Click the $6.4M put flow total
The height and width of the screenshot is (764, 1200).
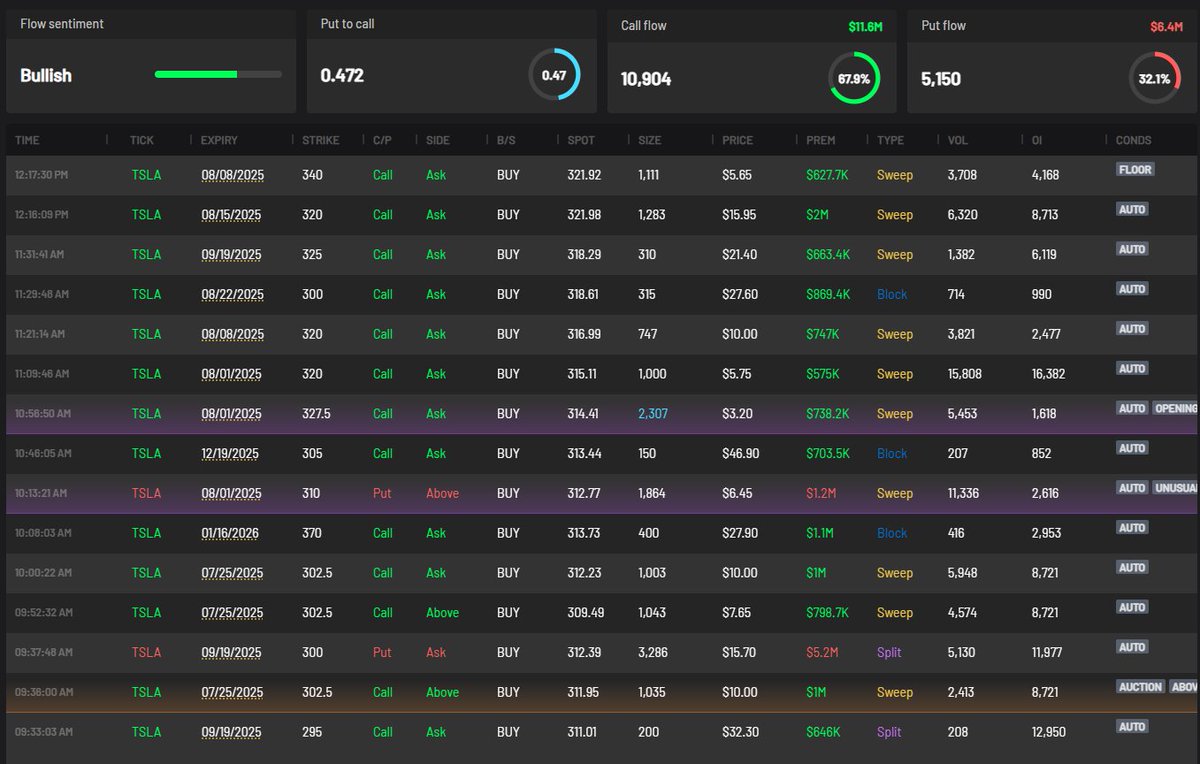click(1167, 27)
